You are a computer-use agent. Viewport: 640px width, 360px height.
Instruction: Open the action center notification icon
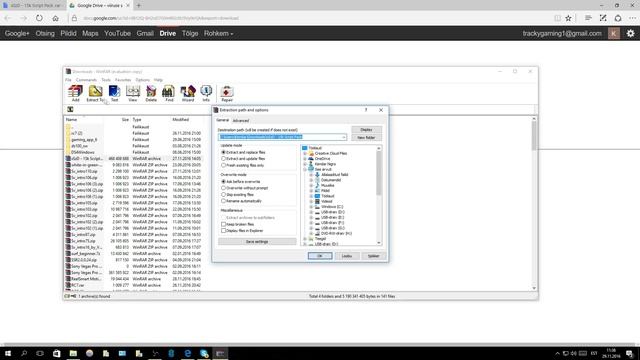630,353
